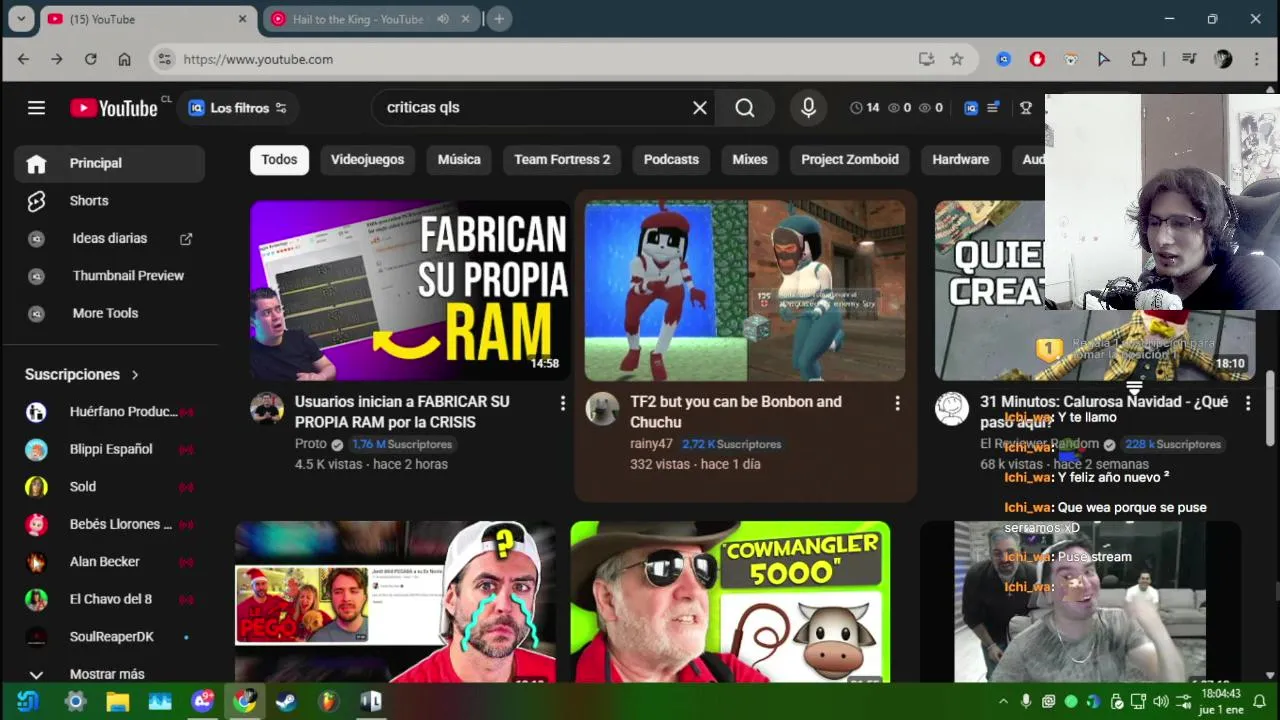This screenshot has width=1280, height=720.
Task: Go back in browser history
Action: 23,59
